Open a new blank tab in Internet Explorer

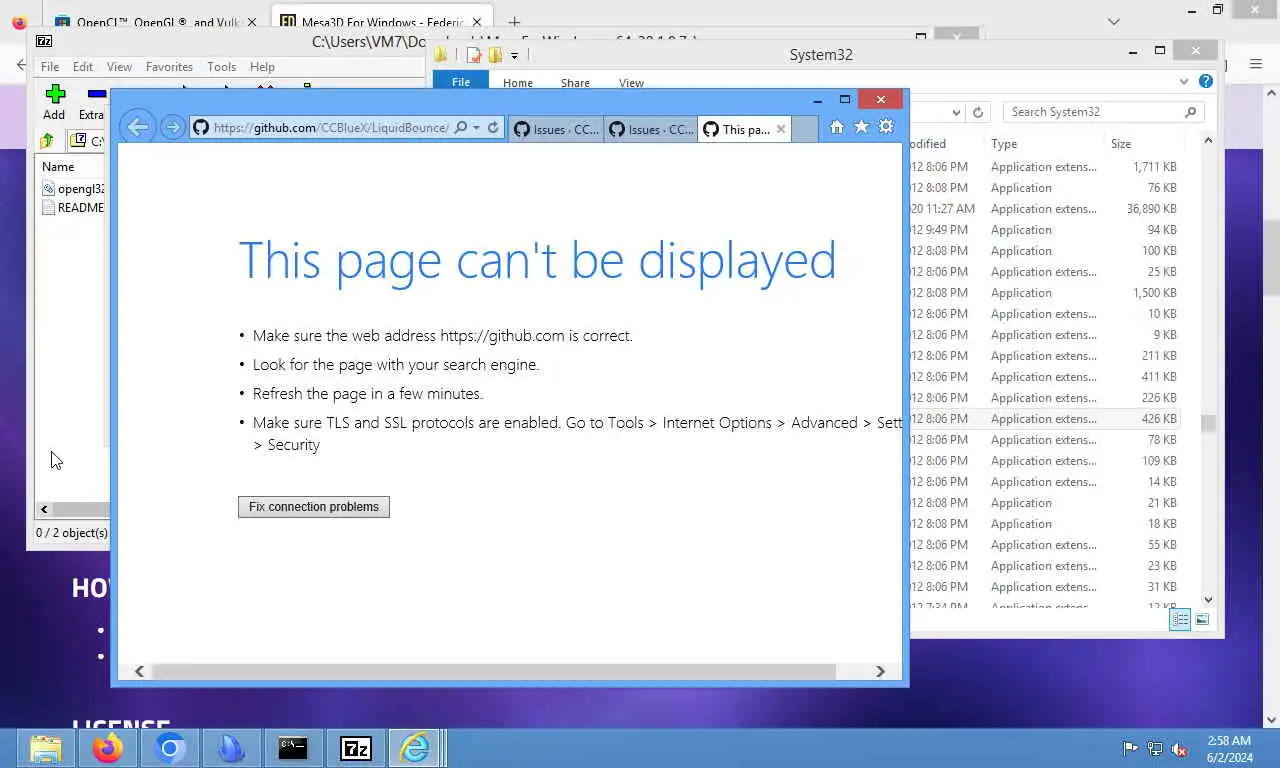(805, 129)
